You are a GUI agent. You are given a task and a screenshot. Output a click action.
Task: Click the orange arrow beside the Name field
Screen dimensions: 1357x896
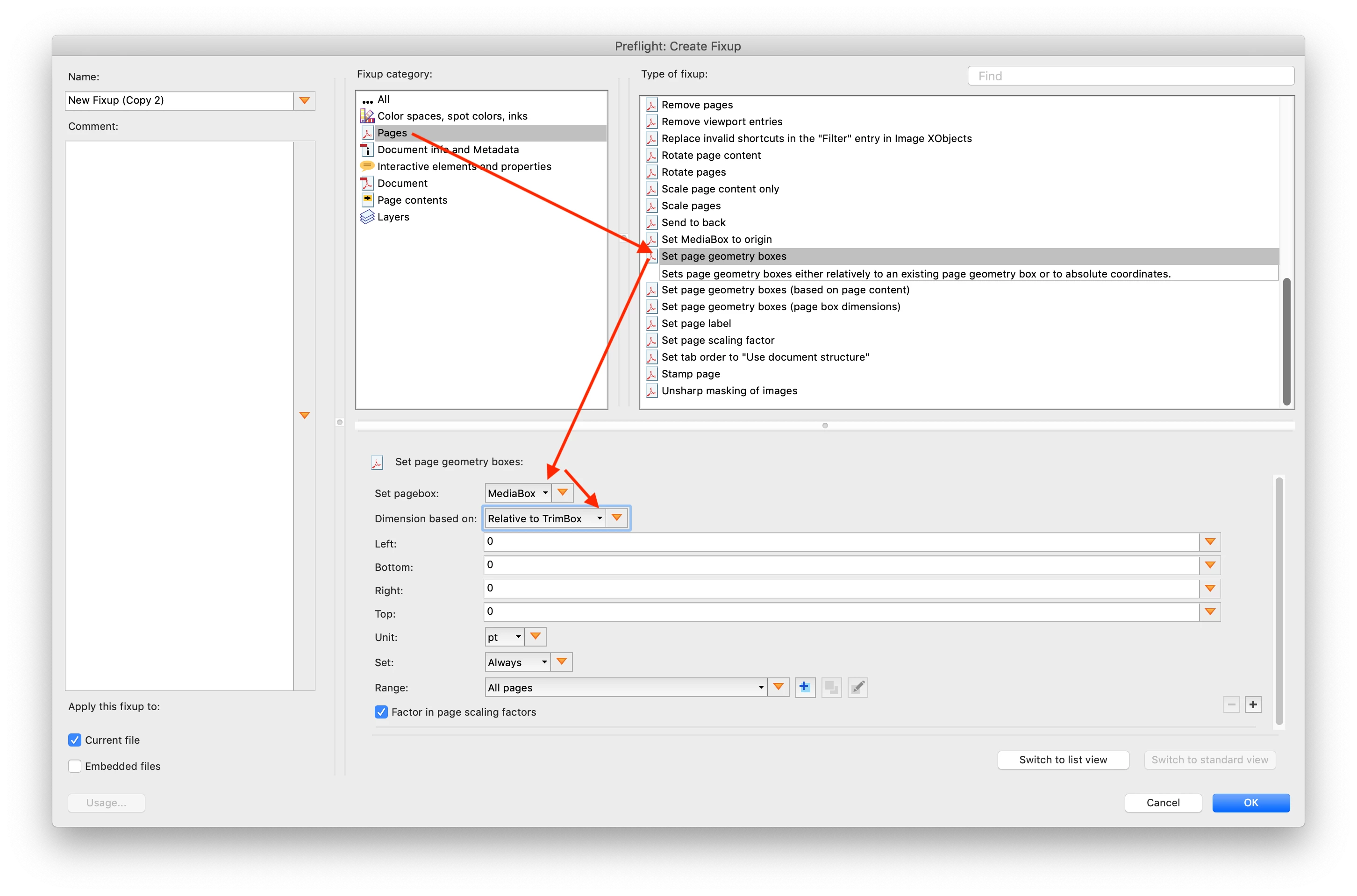(305, 100)
